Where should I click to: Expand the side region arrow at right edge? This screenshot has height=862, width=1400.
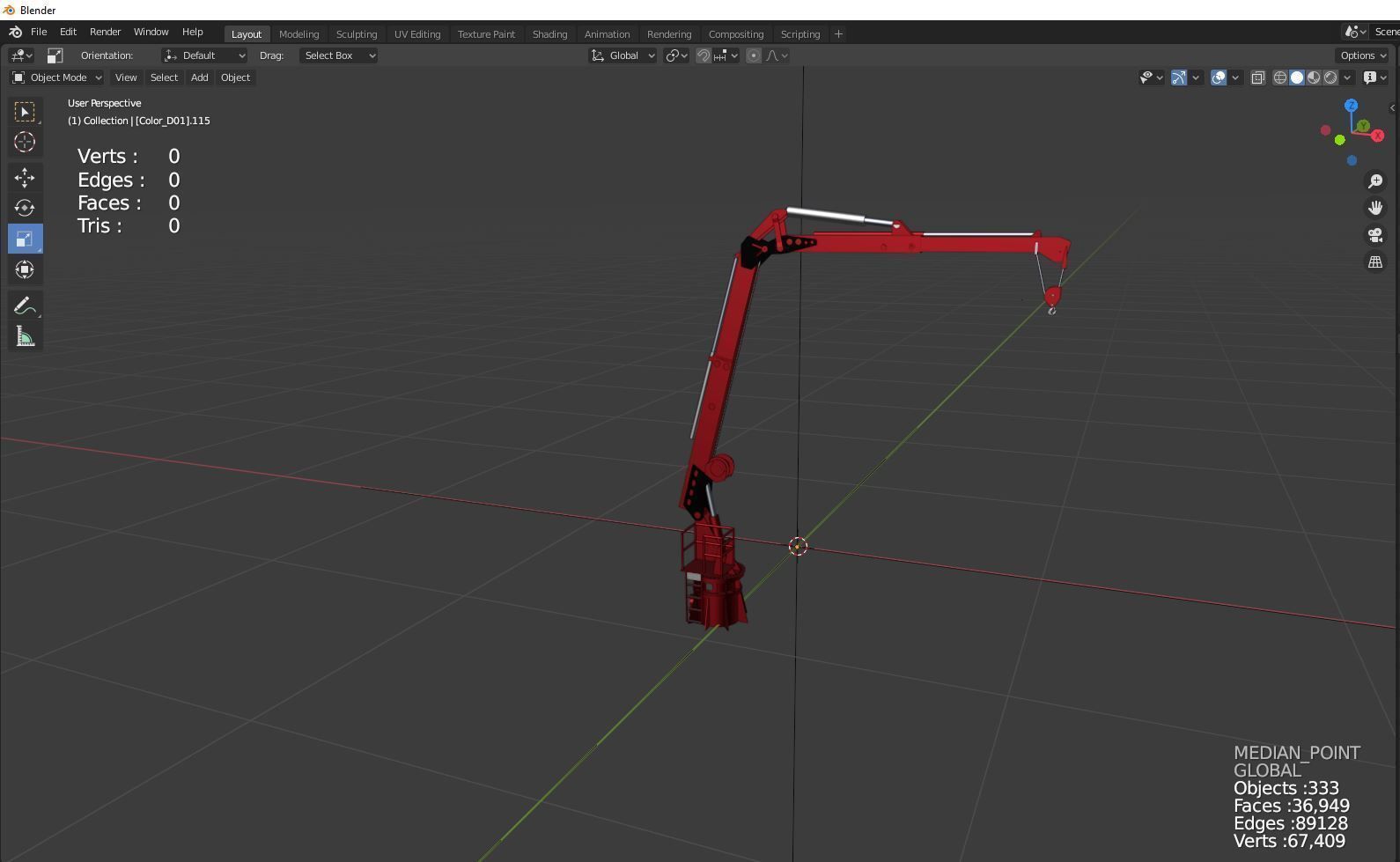click(1393, 107)
